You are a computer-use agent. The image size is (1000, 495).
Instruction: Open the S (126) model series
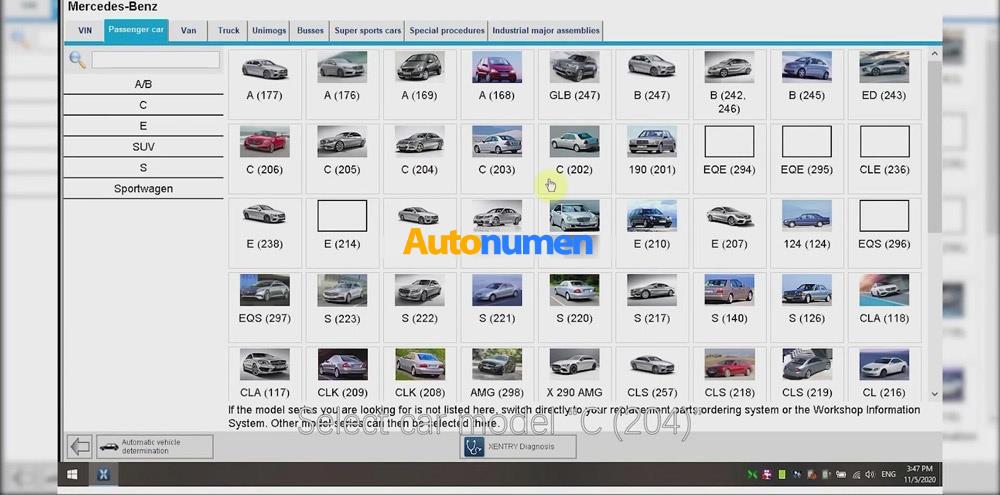[x=807, y=307]
